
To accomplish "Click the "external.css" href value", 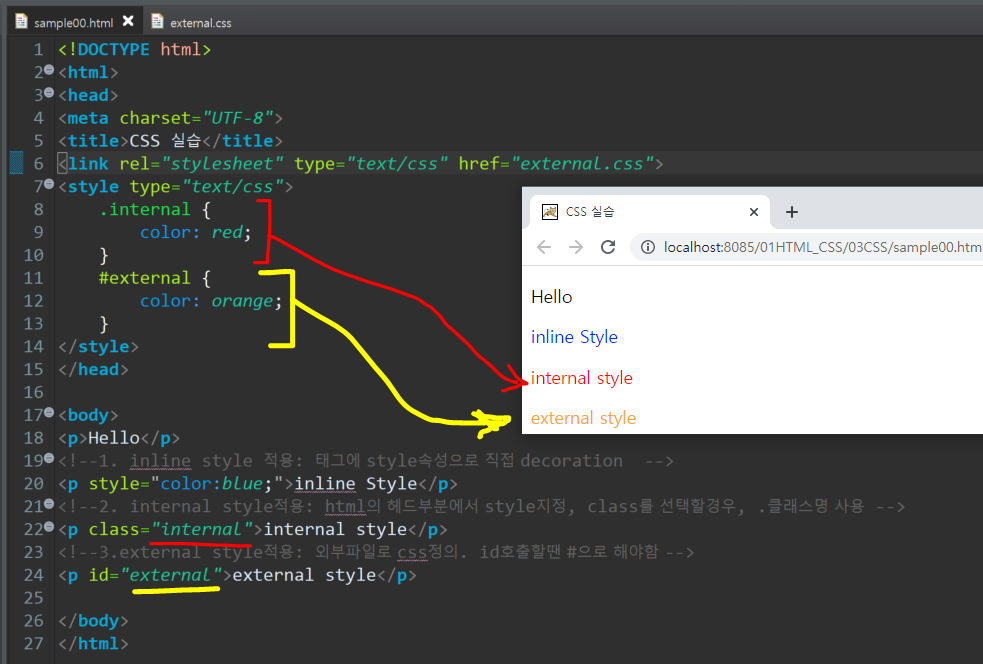I will (x=582, y=164).
